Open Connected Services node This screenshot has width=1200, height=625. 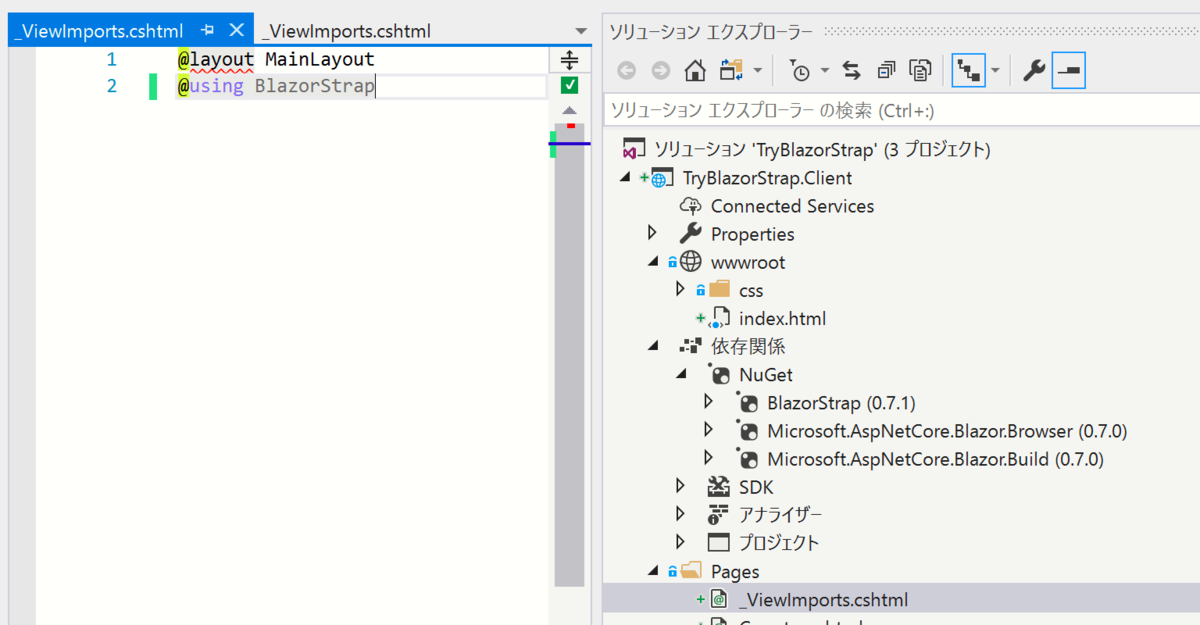(x=792, y=206)
